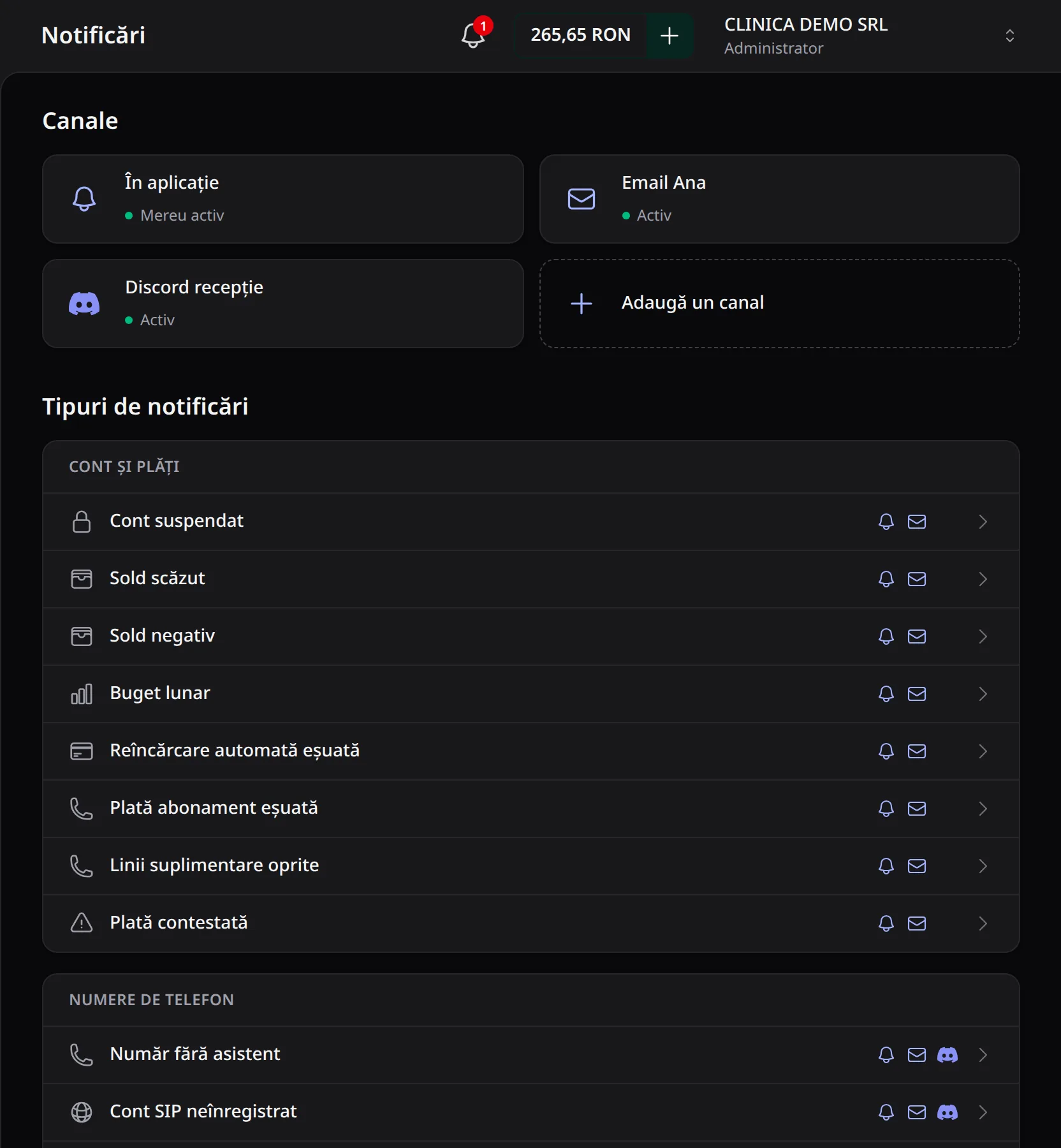1061x1148 pixels.
Task: Expand the CLINICA DEMO SRL account switcher
Action: pos(870,36)
